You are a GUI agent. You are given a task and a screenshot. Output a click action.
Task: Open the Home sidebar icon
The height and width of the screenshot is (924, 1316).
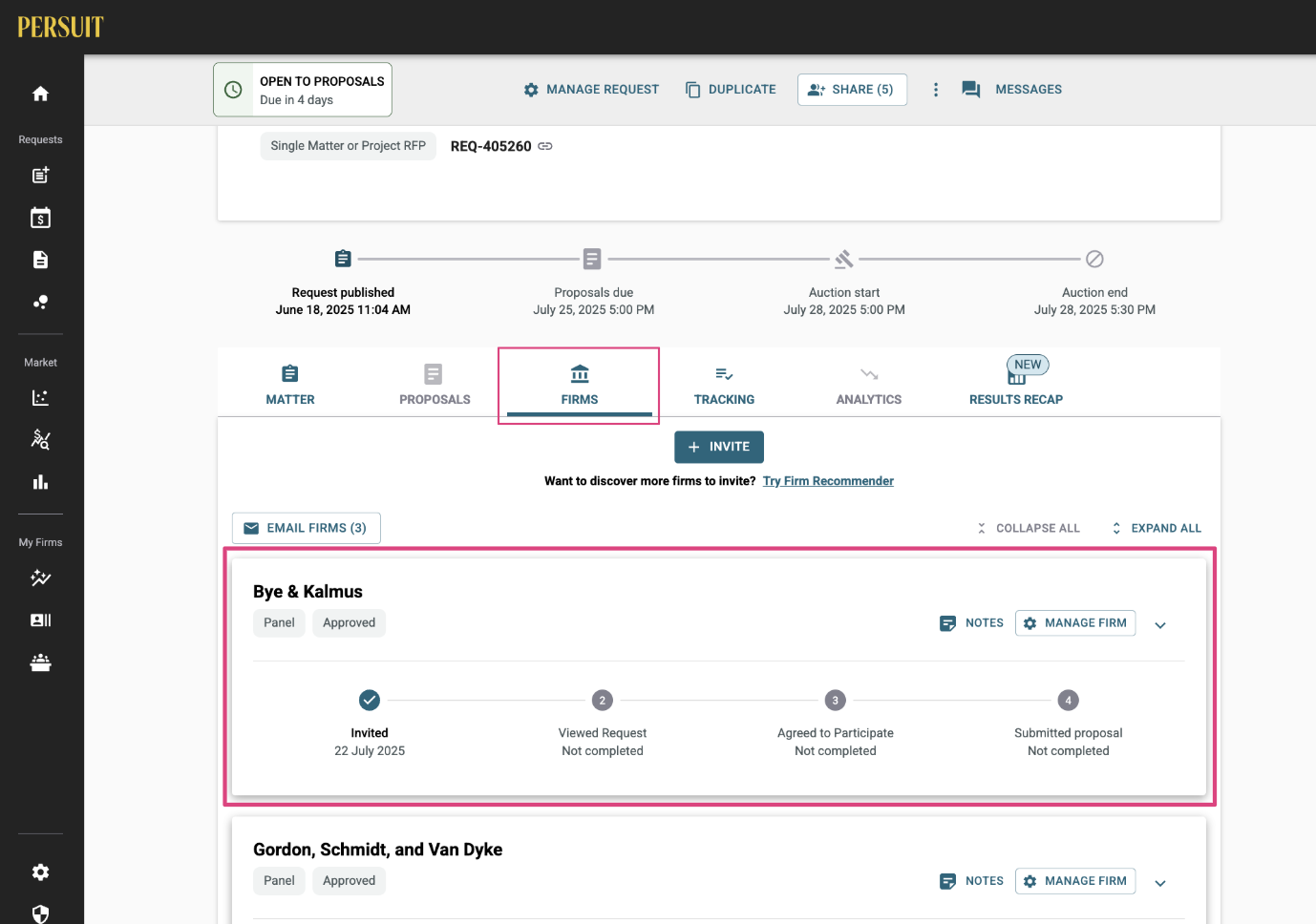[40, 94]
